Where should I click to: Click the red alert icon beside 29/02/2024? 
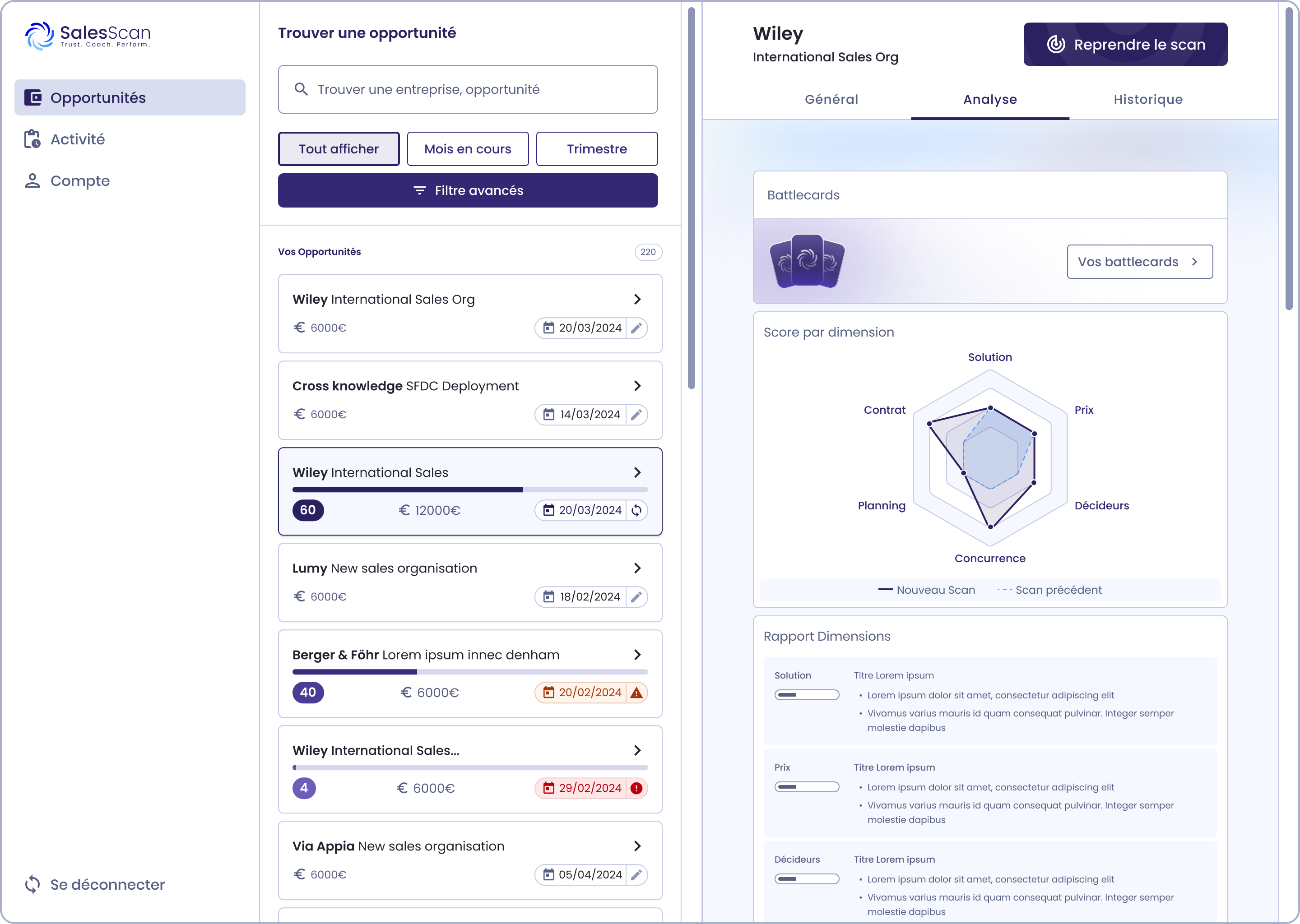(x=636, y=788)
